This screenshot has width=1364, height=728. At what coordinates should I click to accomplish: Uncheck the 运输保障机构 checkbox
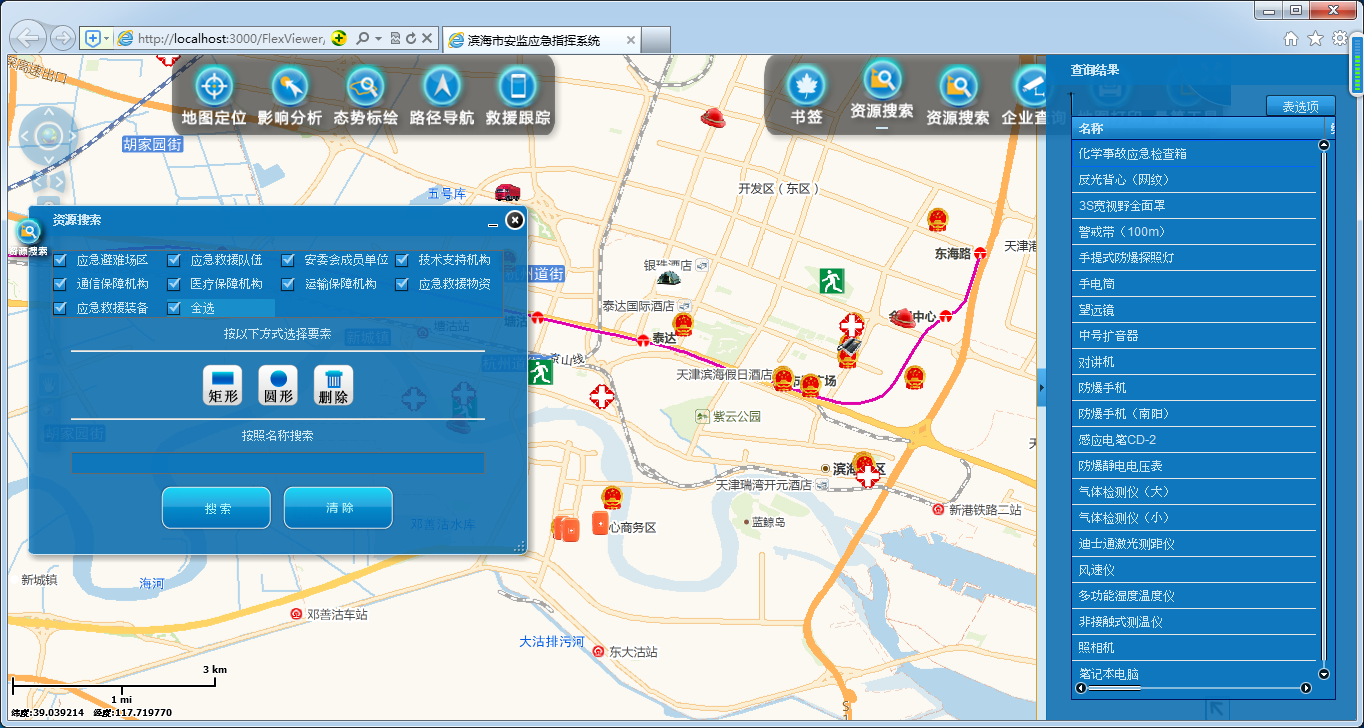pos(287,284)
